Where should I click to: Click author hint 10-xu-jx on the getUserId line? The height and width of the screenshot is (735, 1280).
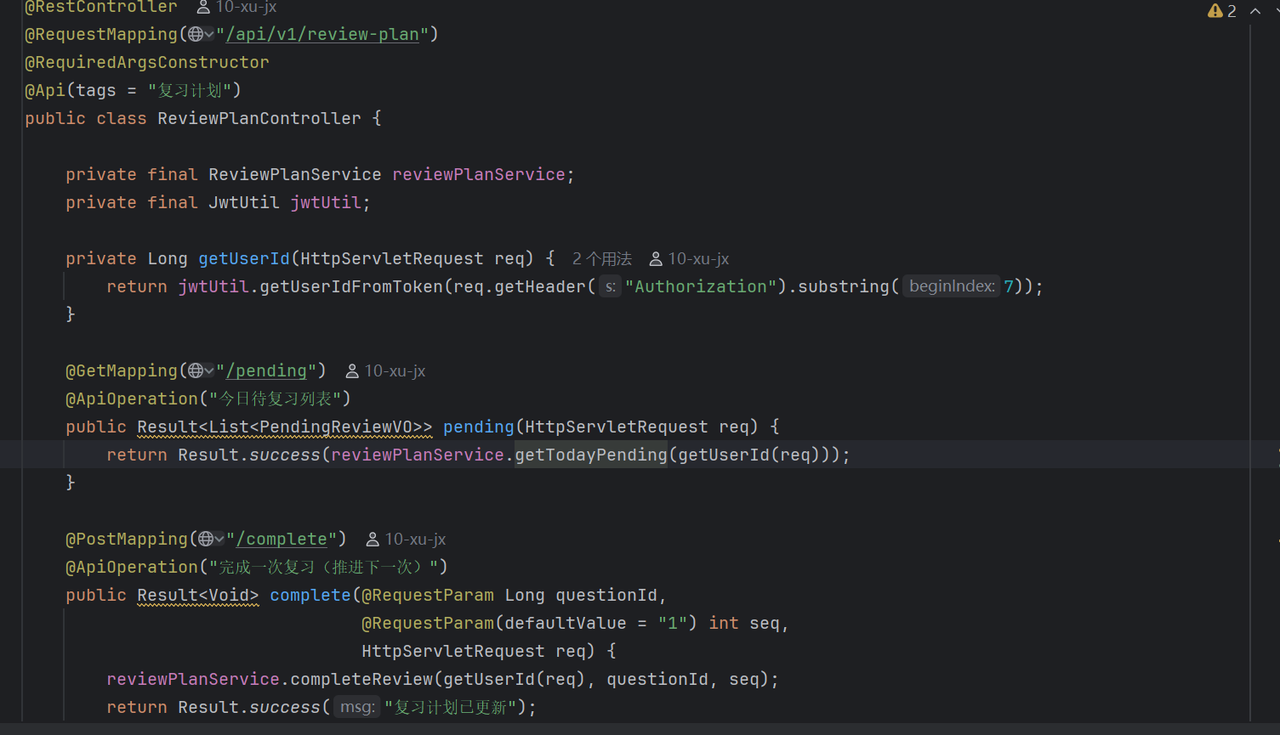pos(689,259)
